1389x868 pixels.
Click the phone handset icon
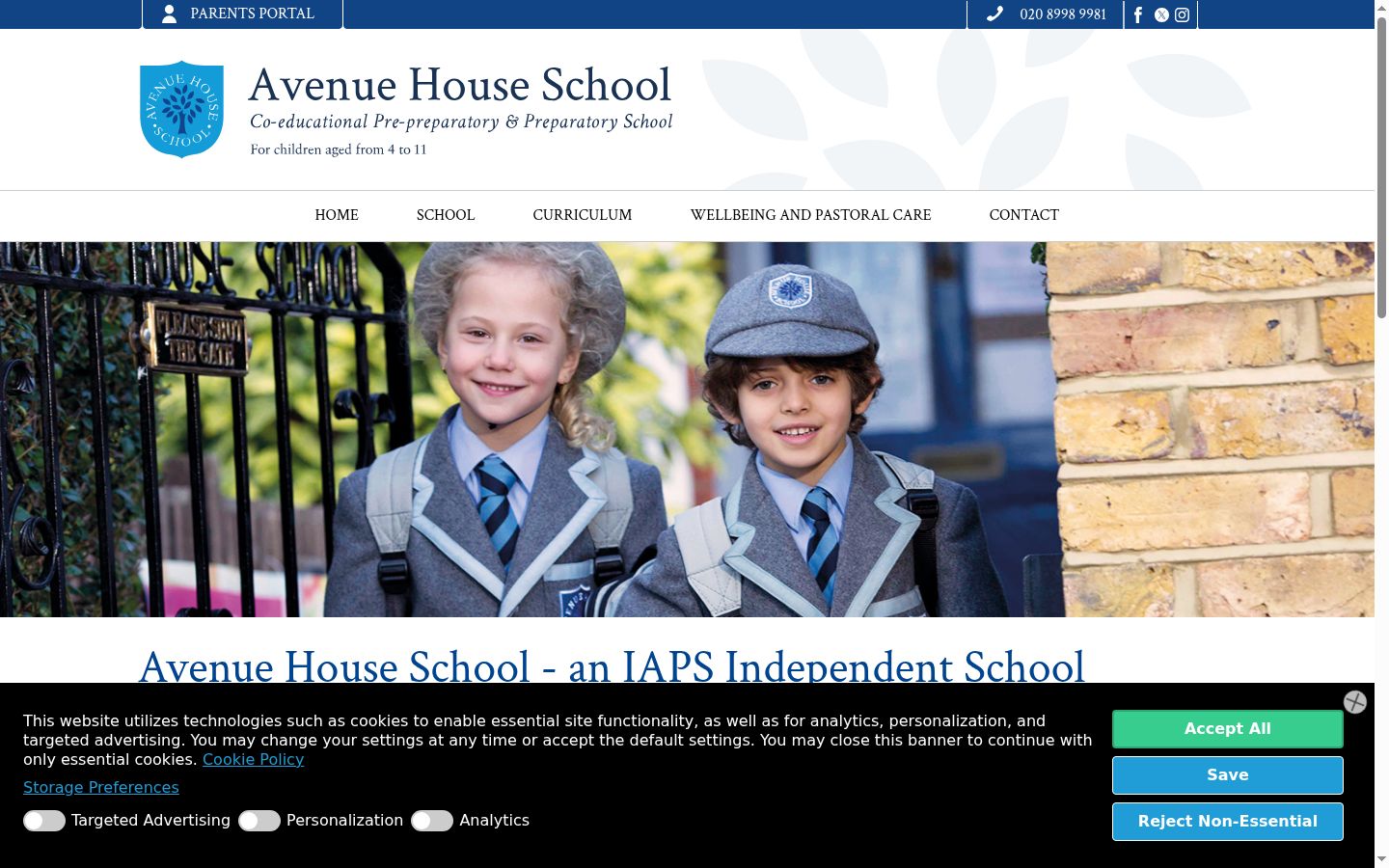tap(994, 14)
